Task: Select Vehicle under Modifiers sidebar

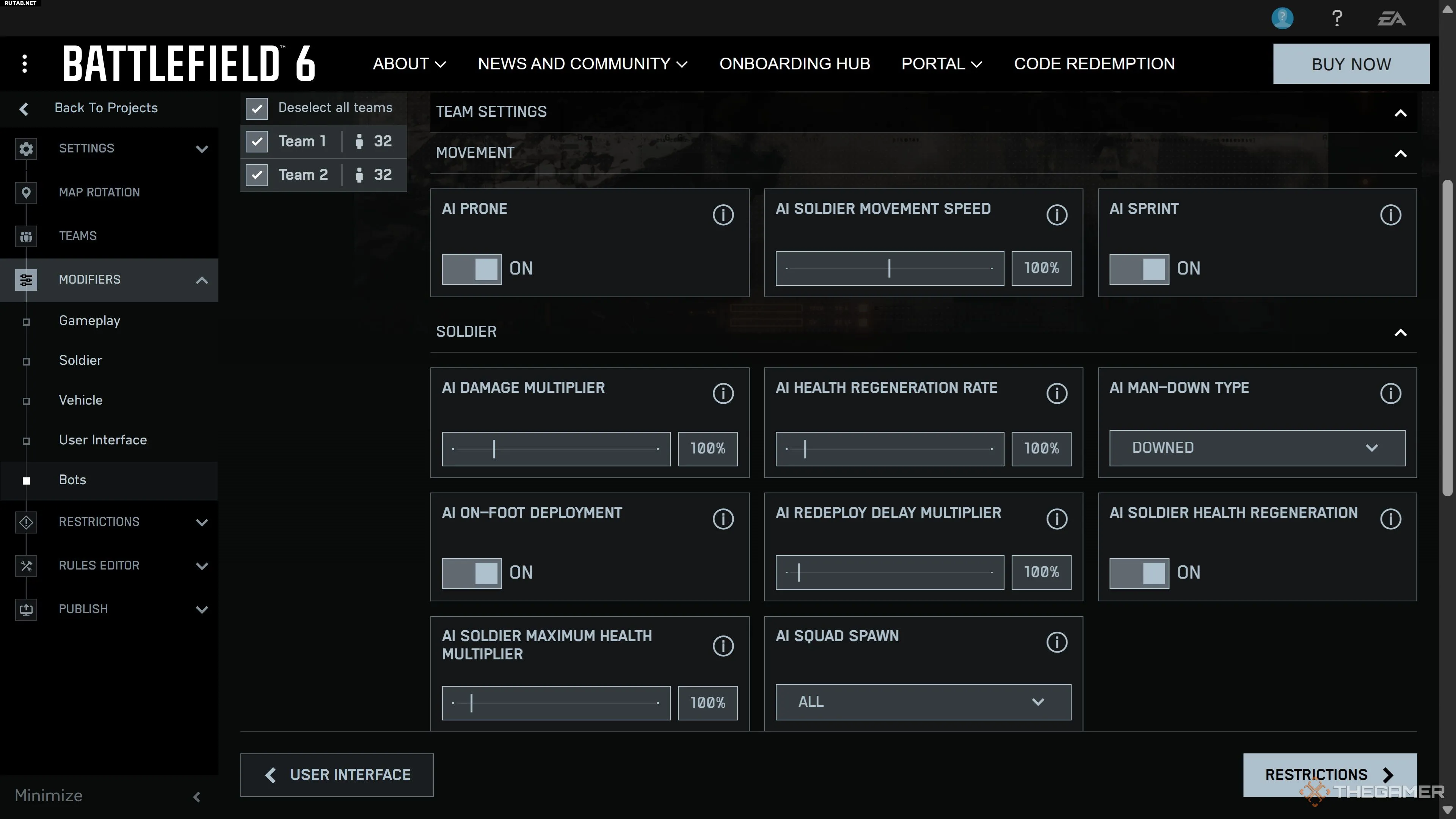Action: click(81, 400)
